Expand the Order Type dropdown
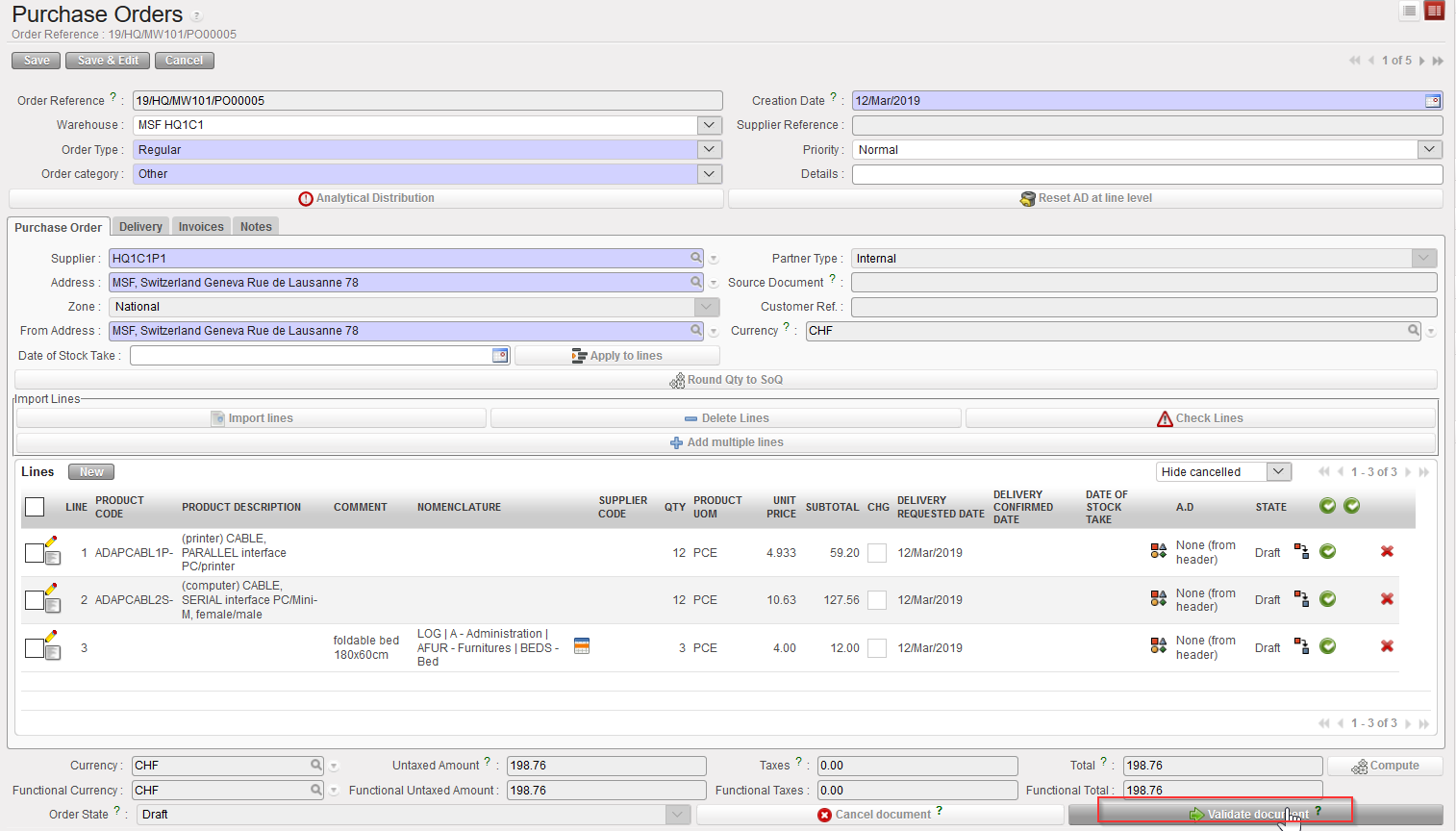This screenshot has width=1456, height=831. click(x=710, y=149)
